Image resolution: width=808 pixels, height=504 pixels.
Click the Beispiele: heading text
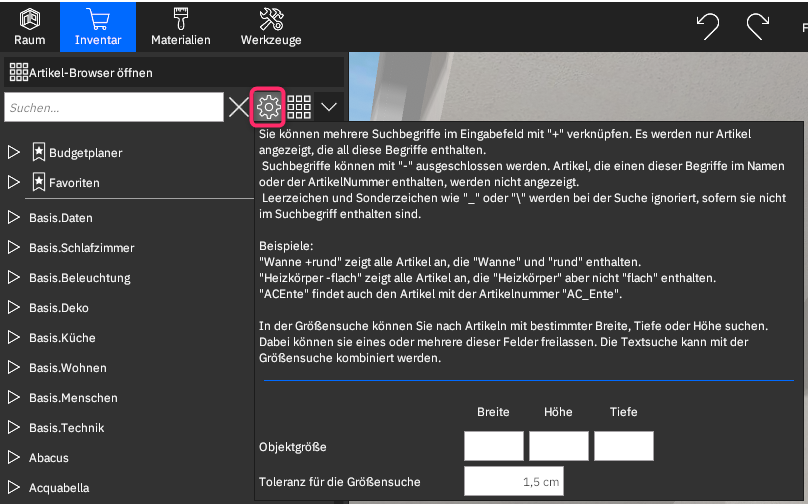286,246
